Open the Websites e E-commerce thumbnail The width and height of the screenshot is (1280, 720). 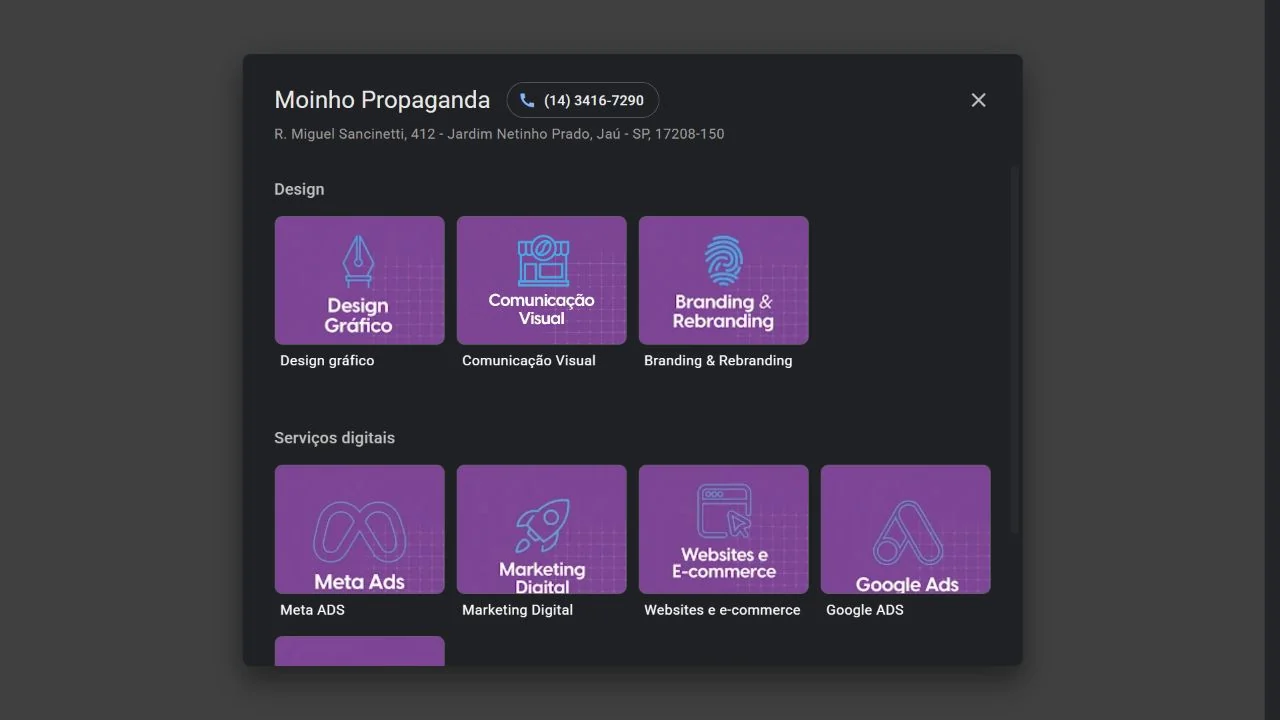(x=724, y=529)
